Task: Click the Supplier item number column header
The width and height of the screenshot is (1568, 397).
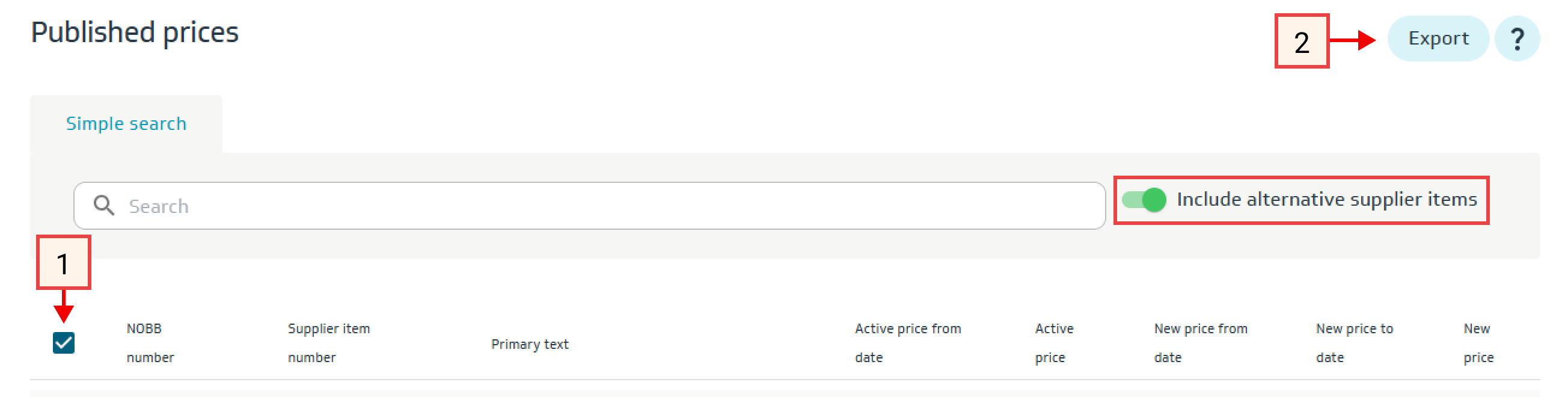Action: click(329, 343)
